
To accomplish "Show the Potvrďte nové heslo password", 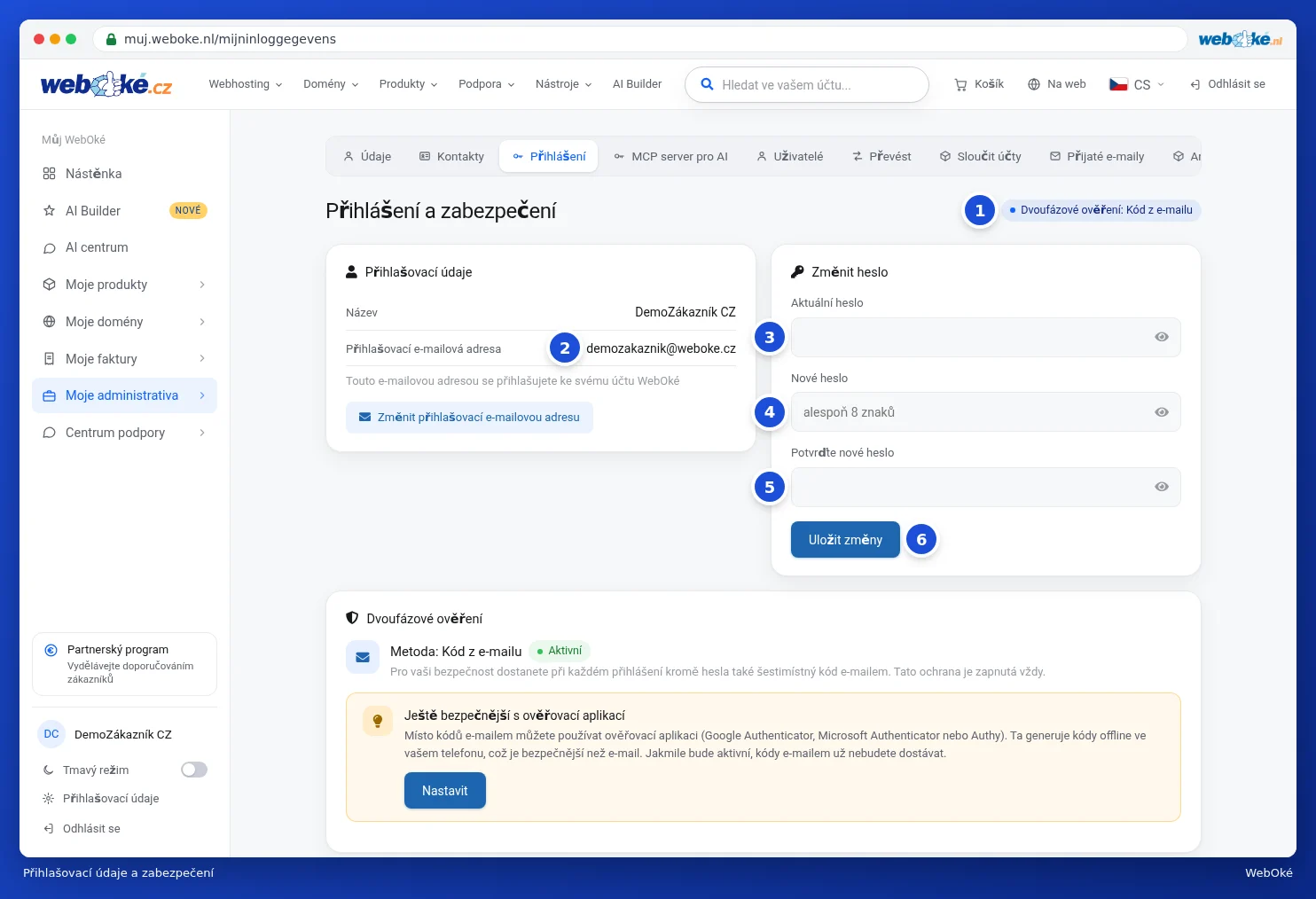I will [1162, 487].
